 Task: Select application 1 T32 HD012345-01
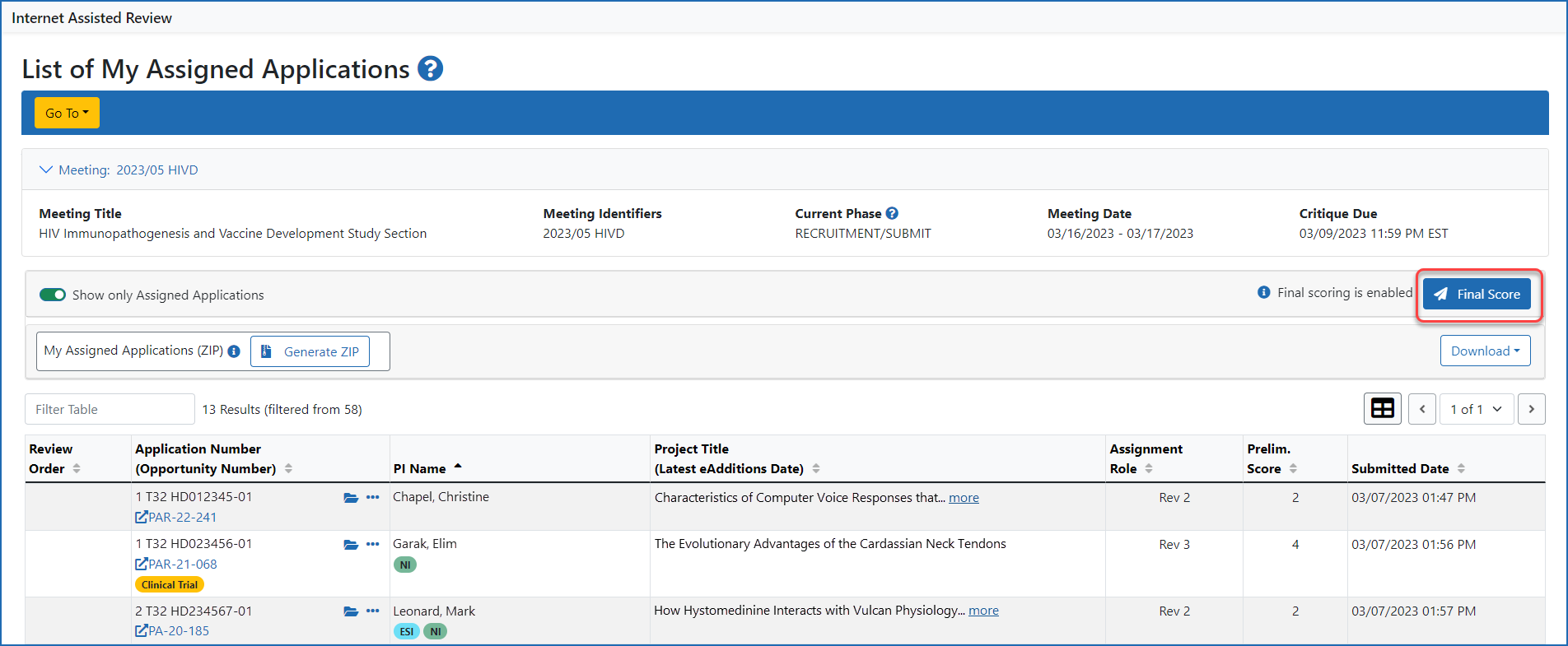tap(194, 497)
